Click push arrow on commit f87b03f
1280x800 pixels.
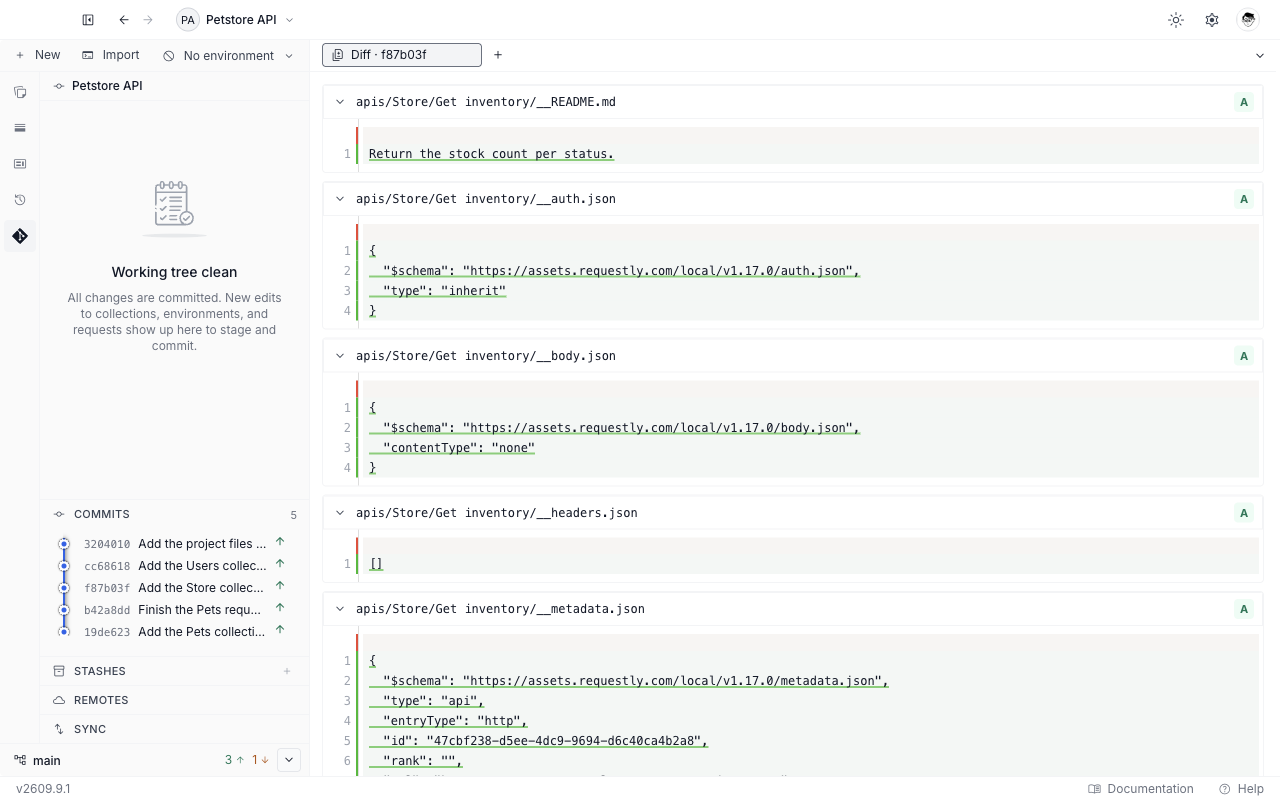tap(280, 586)
